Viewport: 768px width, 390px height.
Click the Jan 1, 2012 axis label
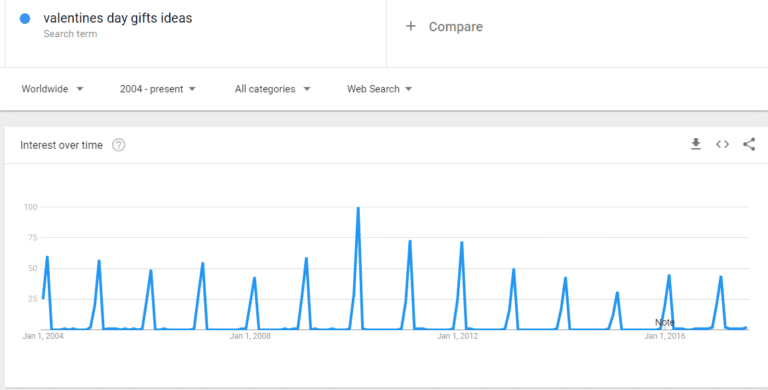(x=457, y=336)
